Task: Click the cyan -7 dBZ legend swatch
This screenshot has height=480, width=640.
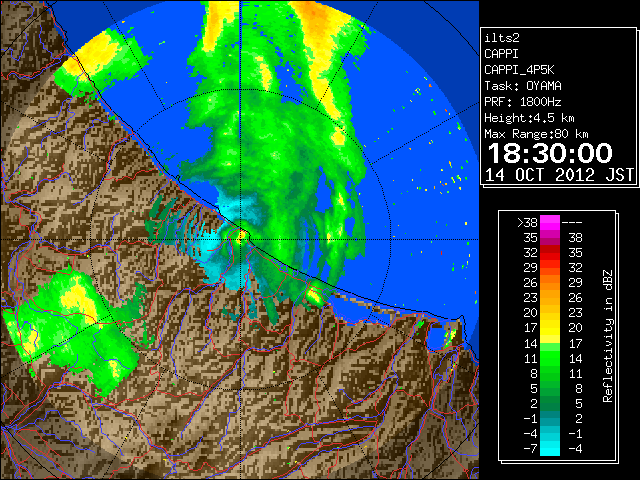Action: (550, 449)
